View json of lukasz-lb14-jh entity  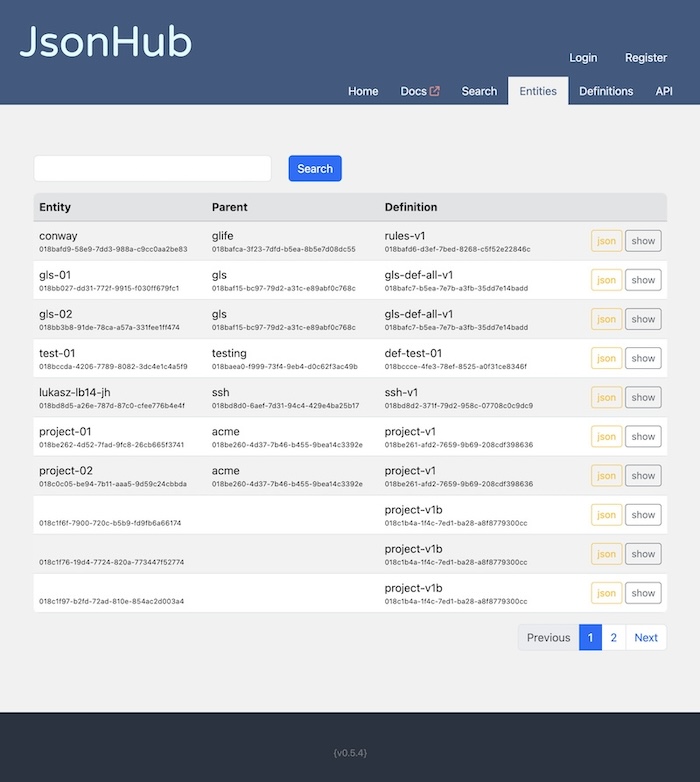coord(606,397)
